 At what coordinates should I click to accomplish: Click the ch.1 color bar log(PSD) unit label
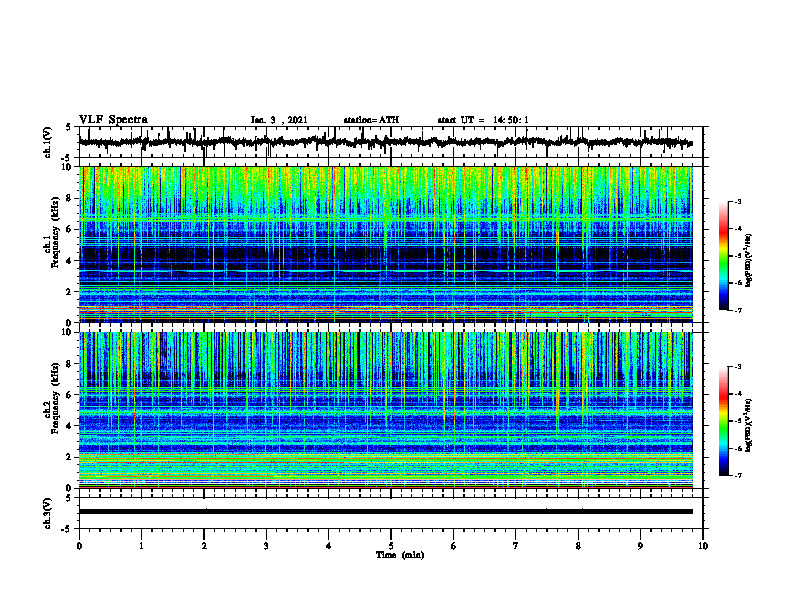click(750, 260)
